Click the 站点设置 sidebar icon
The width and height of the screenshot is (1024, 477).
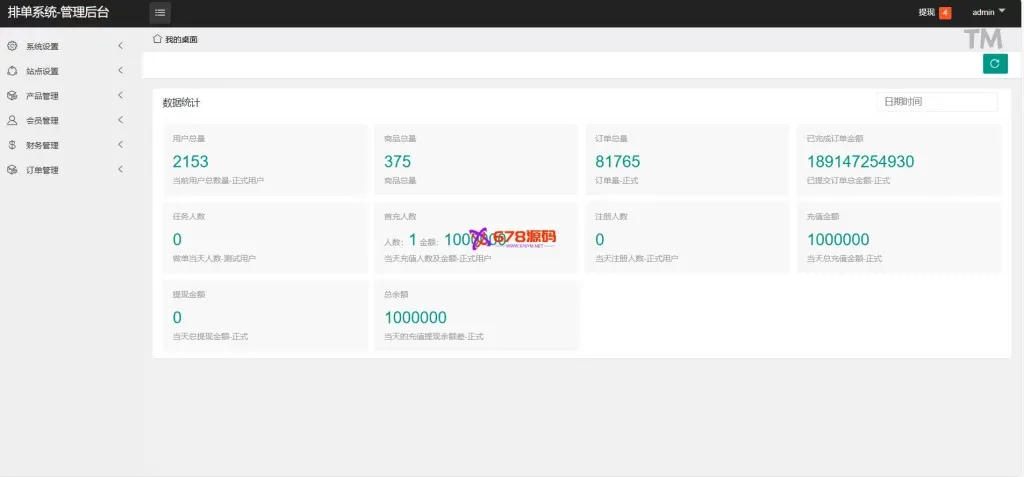12,71
